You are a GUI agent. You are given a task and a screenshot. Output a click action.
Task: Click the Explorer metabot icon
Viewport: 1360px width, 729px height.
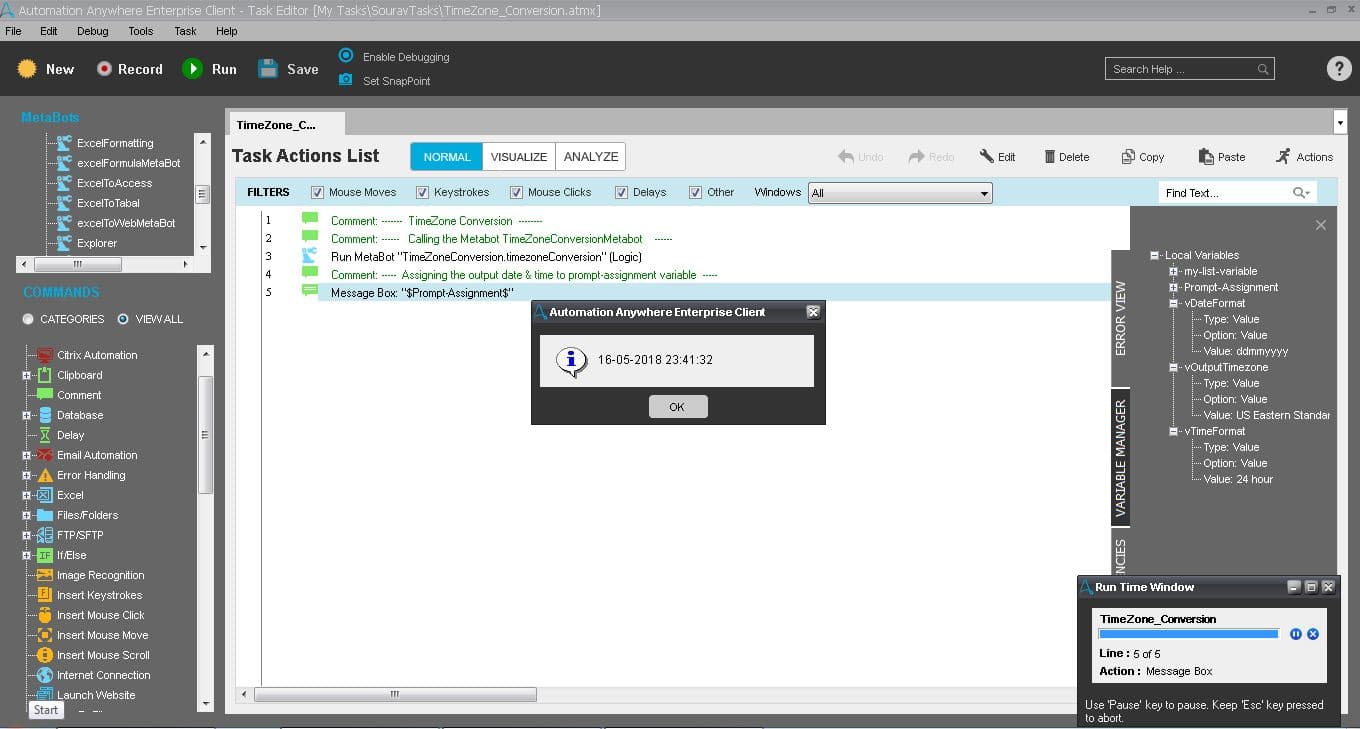64,243
